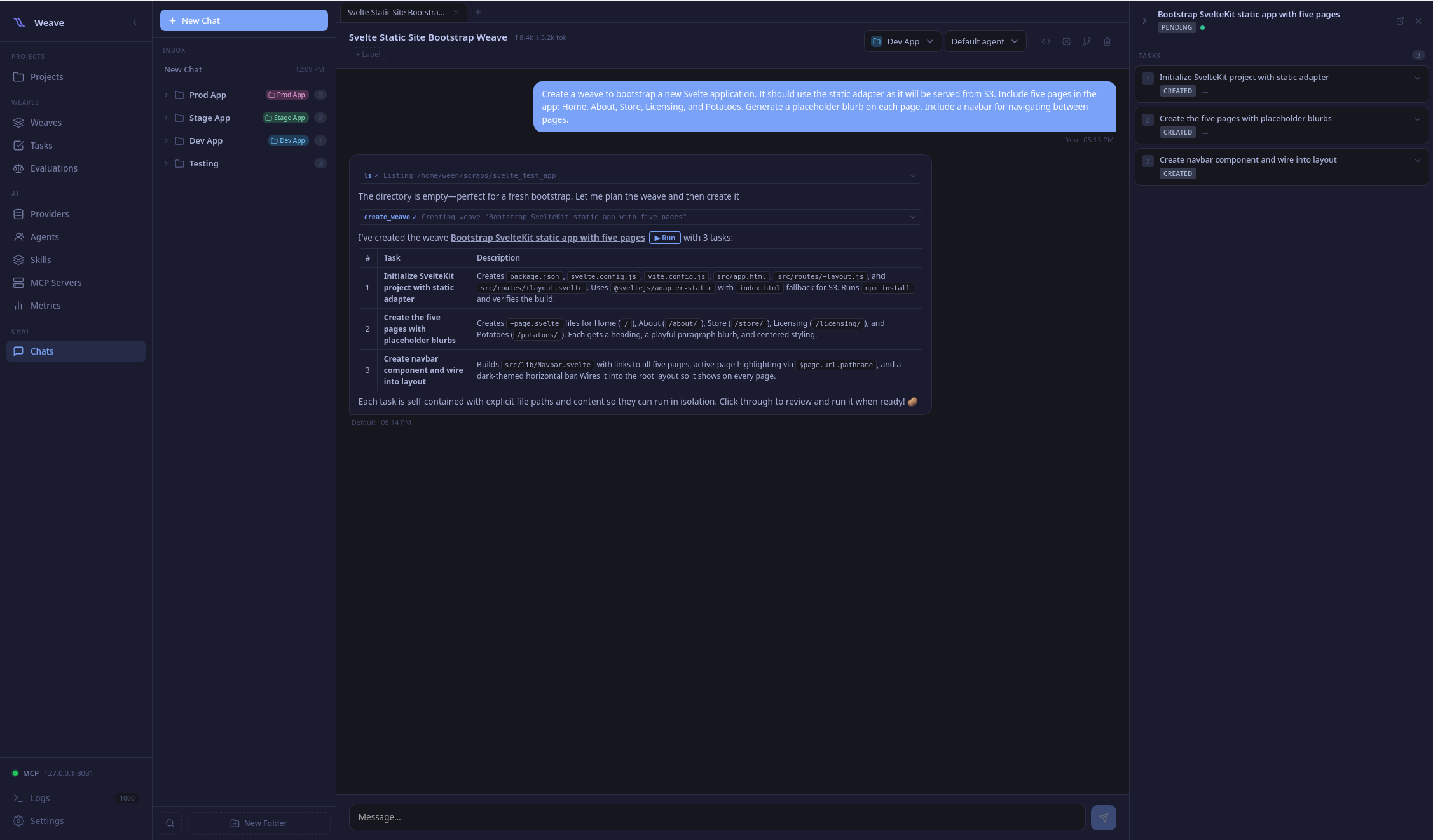This screenshot has width=1433, height=840.
Task: Expand task Initialize SvelteKit project chevron
Action: pos(1417,78)
